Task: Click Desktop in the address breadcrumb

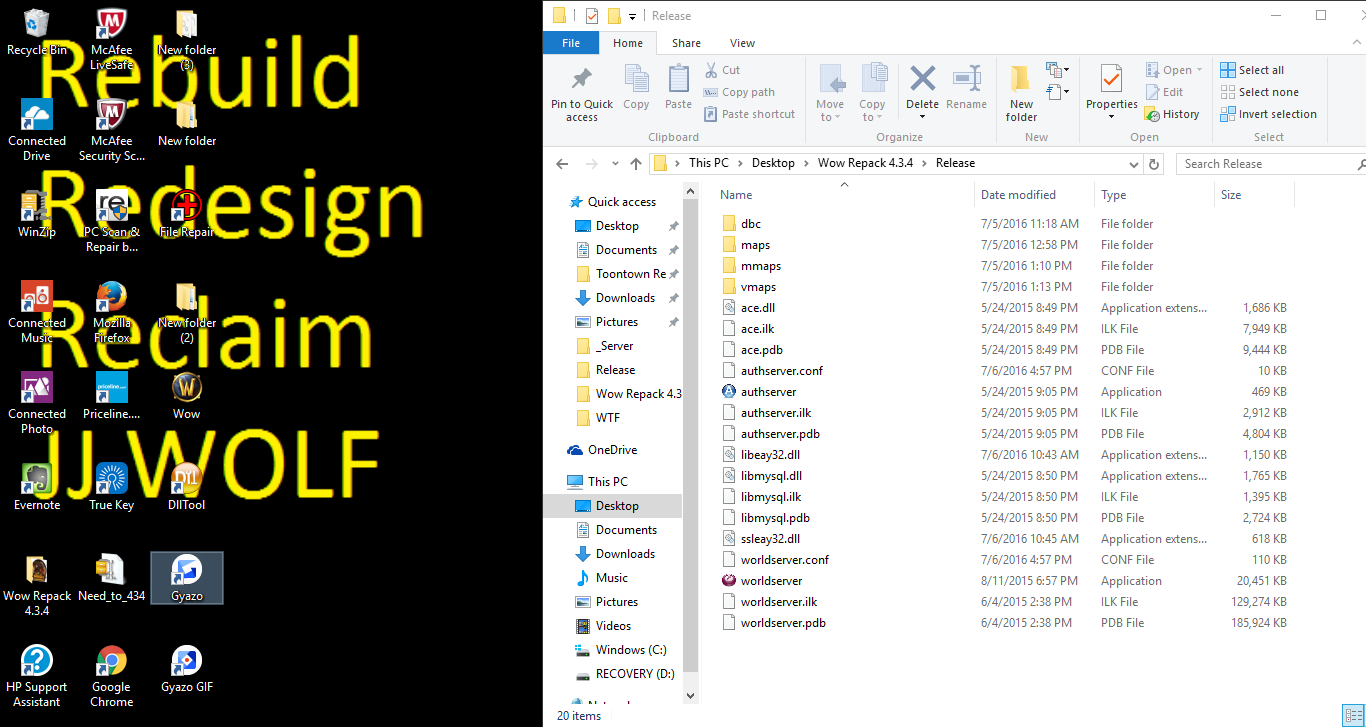Action: click(x=773, y=163)
